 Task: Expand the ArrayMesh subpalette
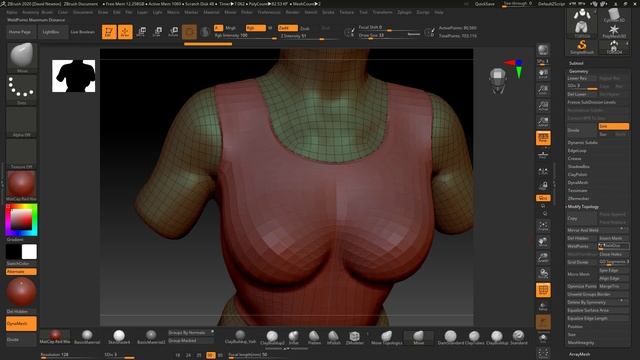(x=579, y=354)
